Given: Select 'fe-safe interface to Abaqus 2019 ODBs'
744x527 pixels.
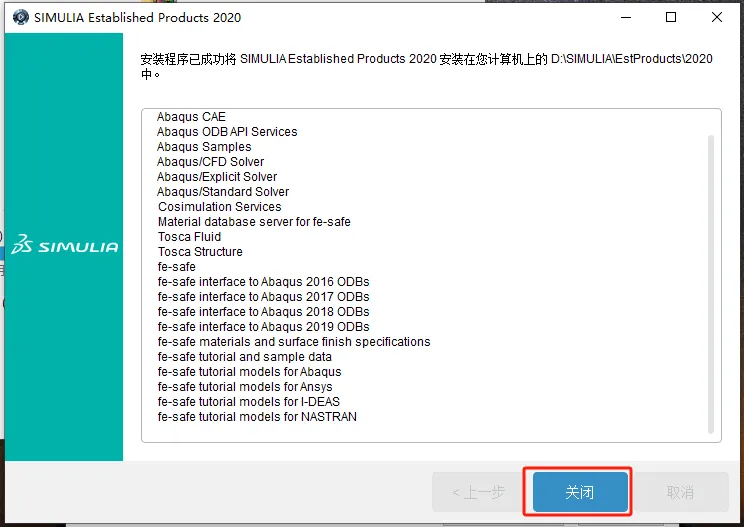Looking at the screenshot, I should tap(263, 327).
